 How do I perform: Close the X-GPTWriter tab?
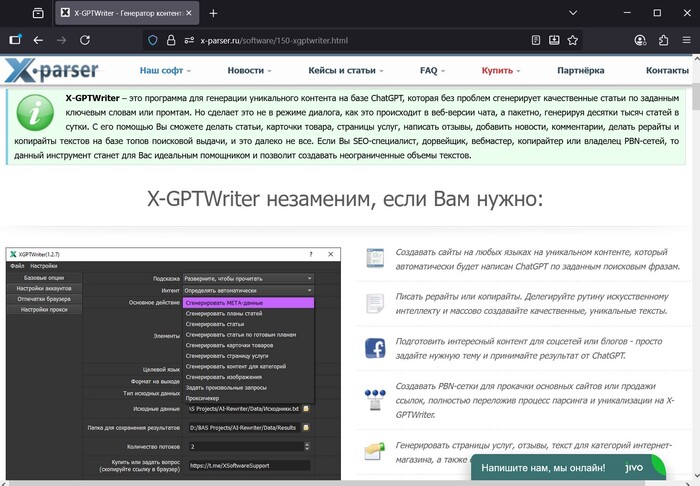click(x=189, y=13)
